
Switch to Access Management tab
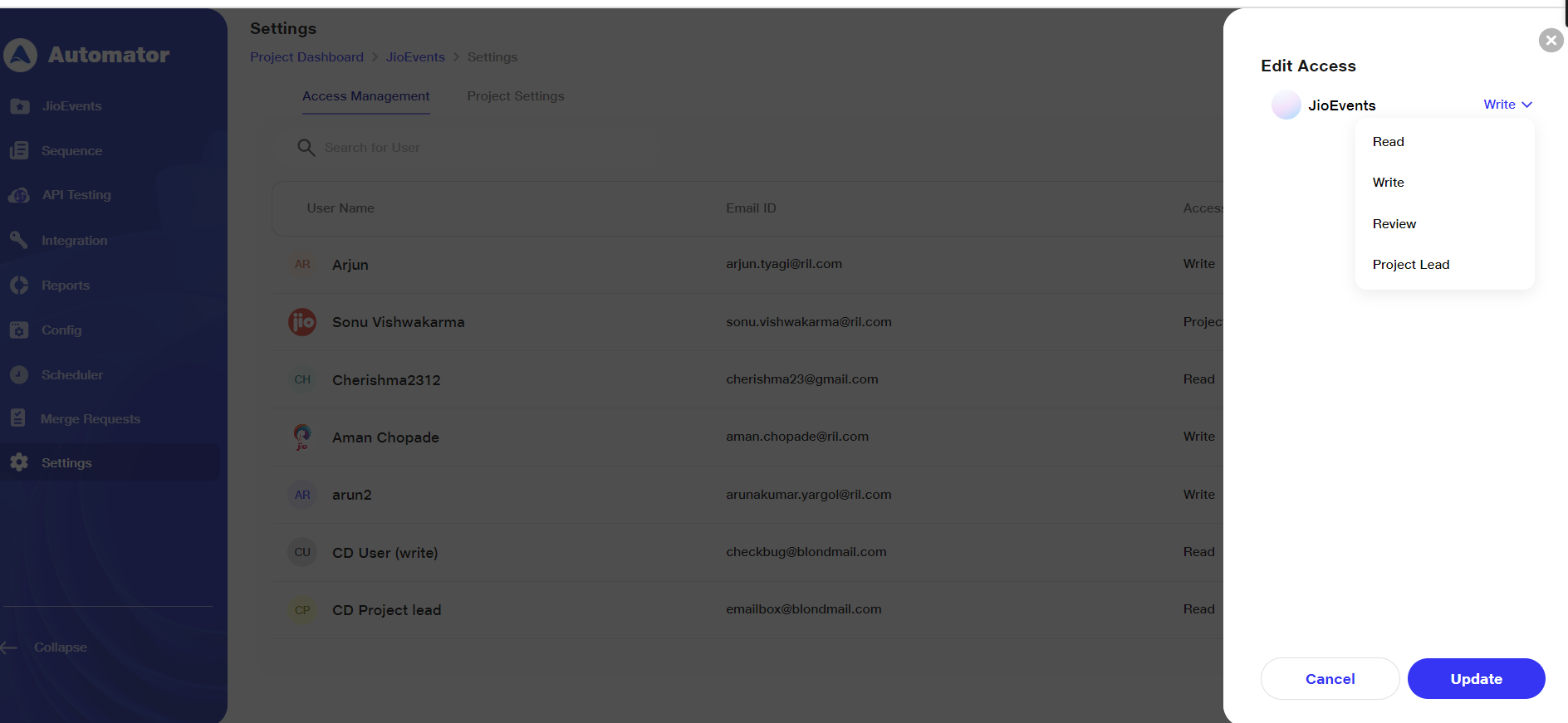[x=365, y=96]
